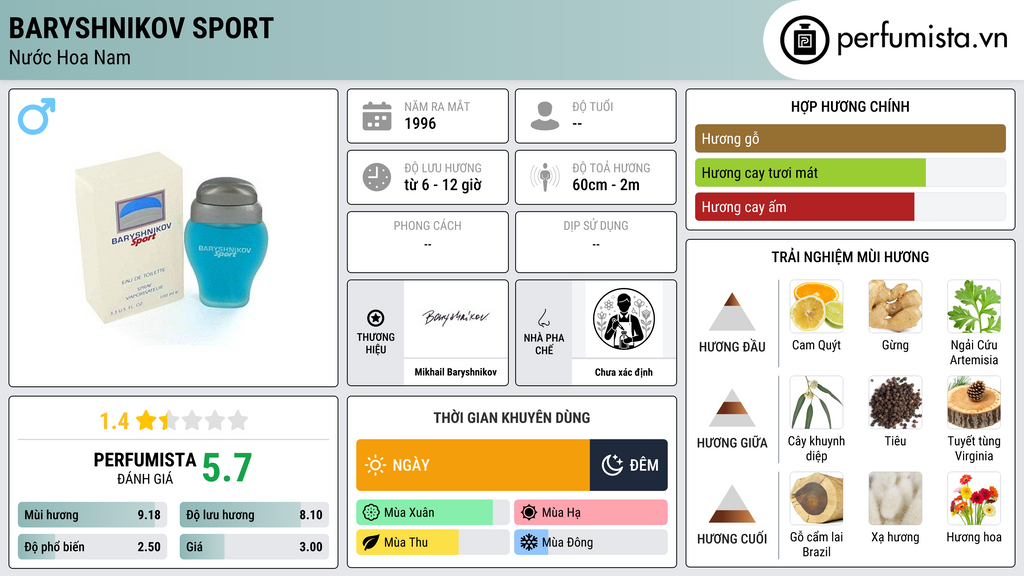The width and height of the screenshot is (1024, 576).
Task: Click the orange Ngày daytime bar
Action: click(473, 465)
